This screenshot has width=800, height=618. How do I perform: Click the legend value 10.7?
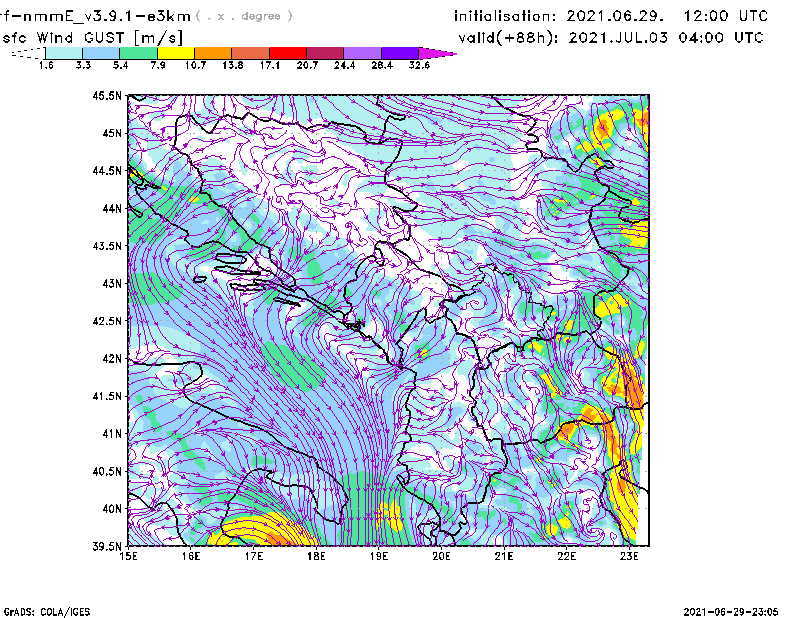pos(195,65)
